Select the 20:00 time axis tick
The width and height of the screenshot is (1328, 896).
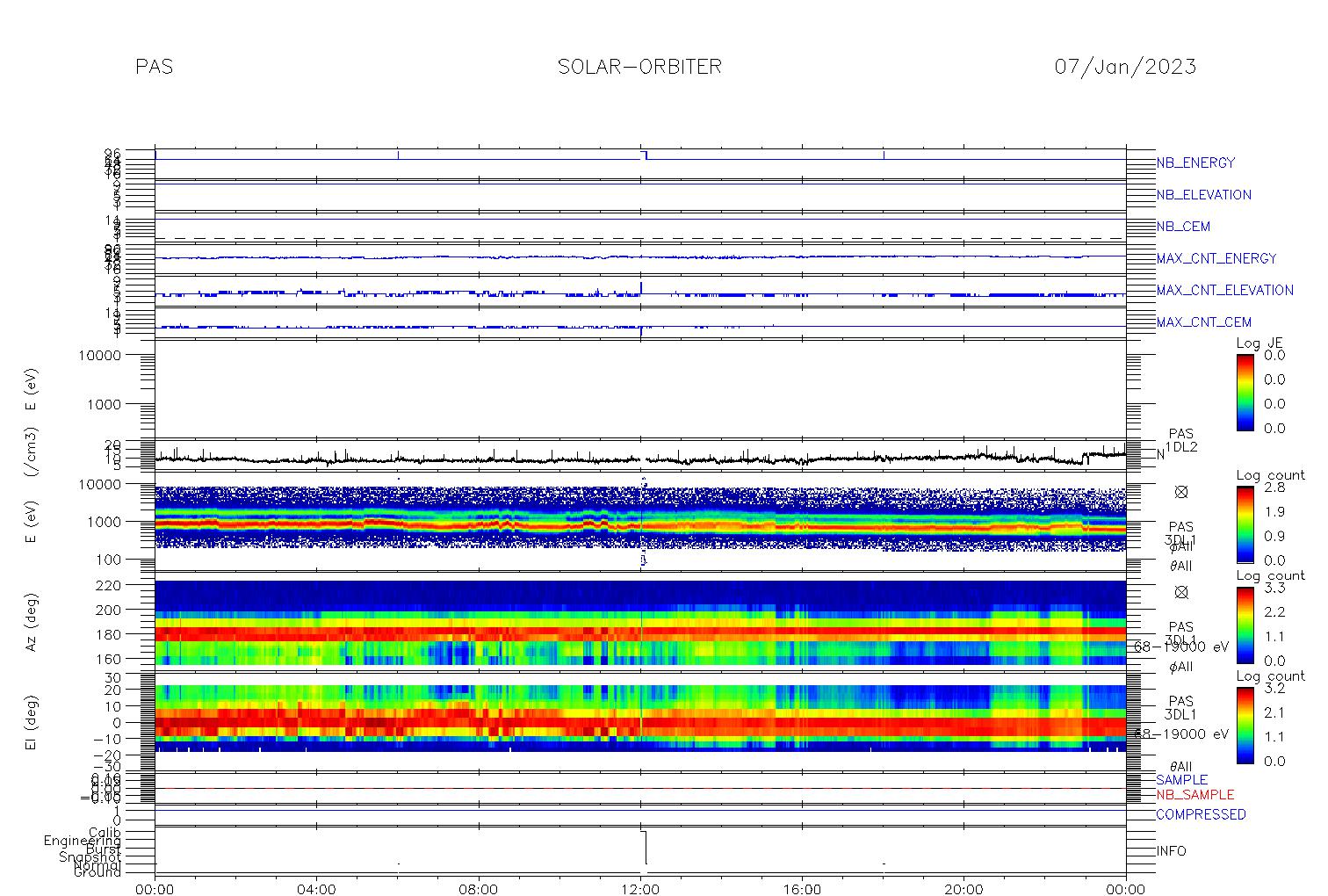964,889
